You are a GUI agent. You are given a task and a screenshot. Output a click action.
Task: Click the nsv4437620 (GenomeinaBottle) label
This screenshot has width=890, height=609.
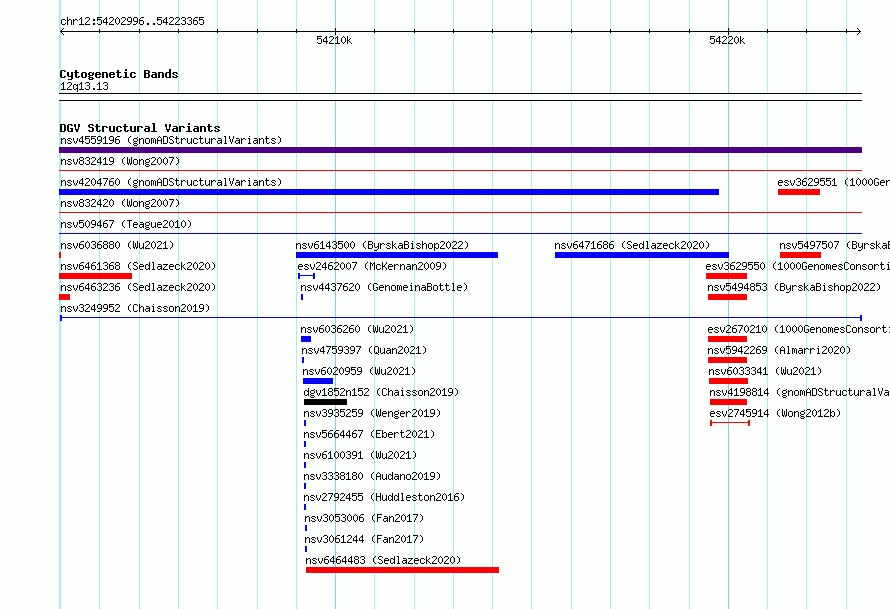click(x=384, y=287)
